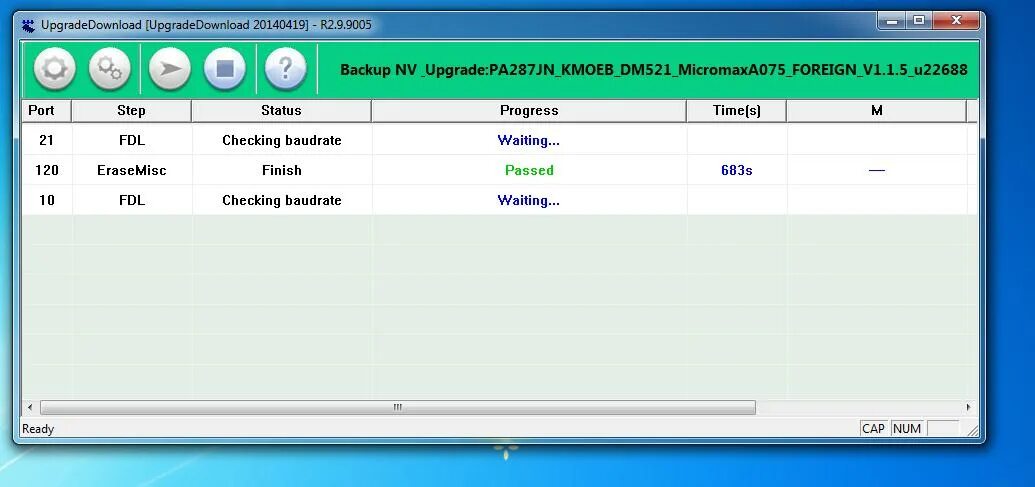Click Waiting... progress for port 10

529,200
